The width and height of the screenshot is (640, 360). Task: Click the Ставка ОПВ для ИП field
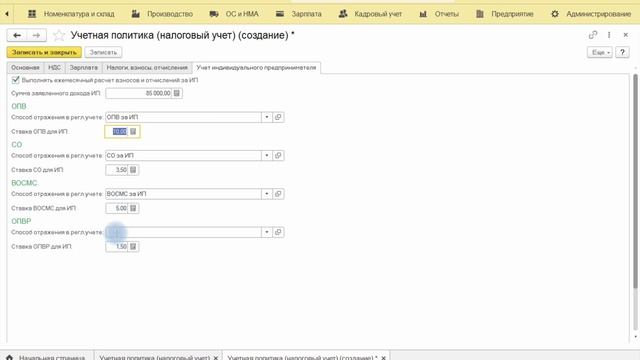pos(117,131)
